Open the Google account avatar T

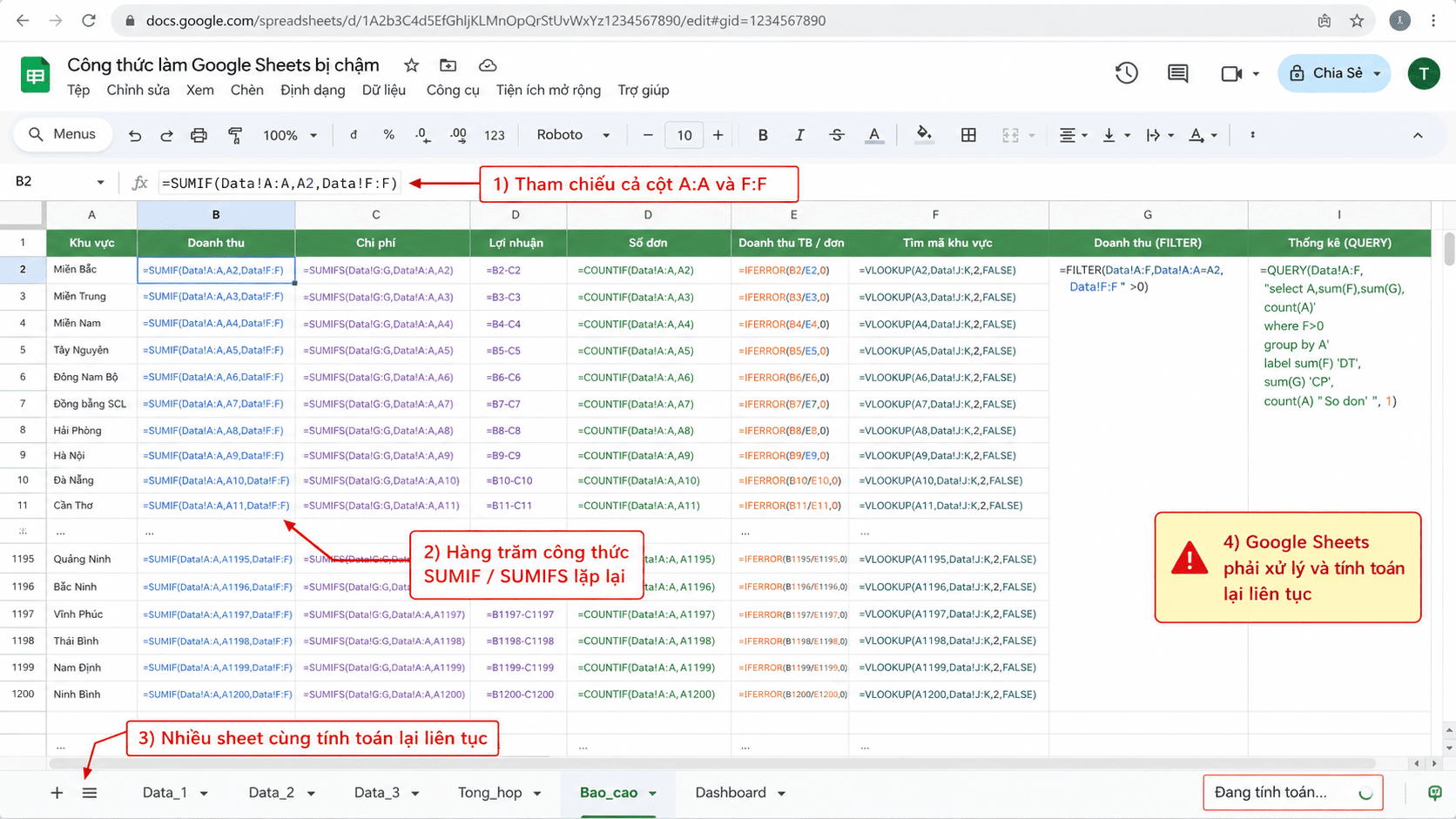1424,74
